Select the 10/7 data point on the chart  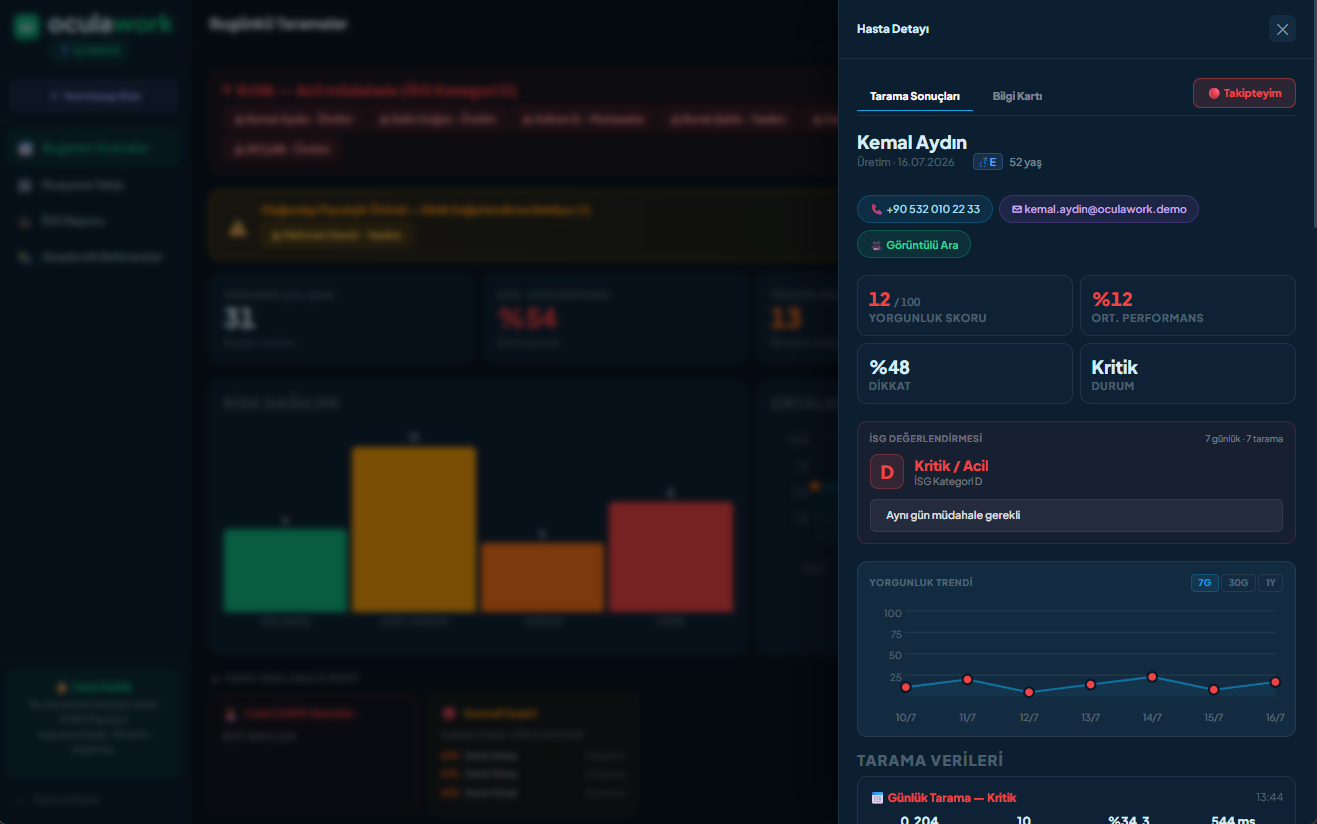click(x=906, y=687)
